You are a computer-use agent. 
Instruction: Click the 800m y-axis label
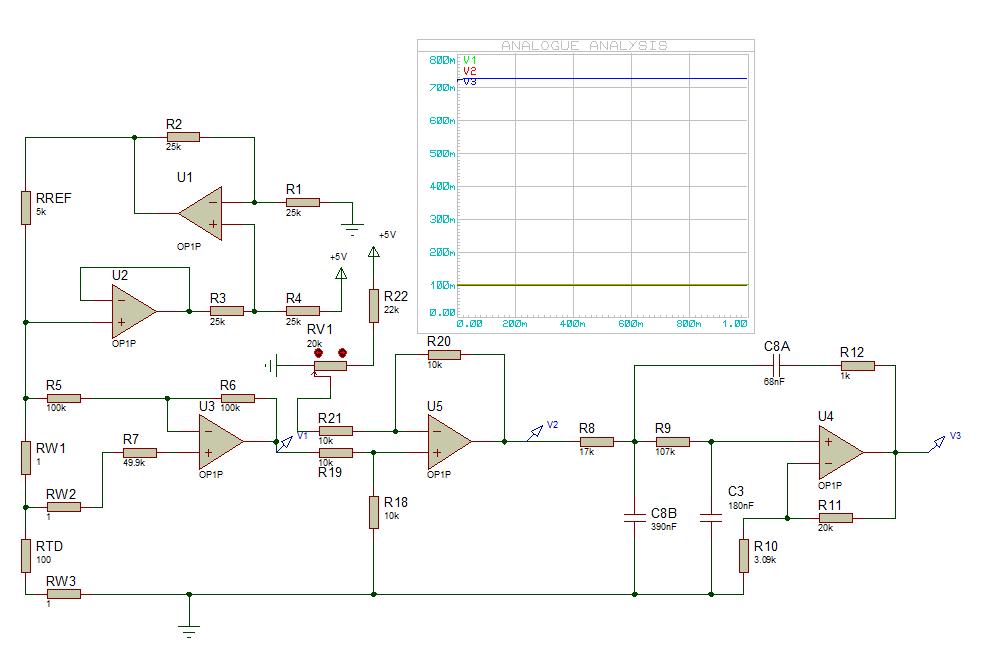pyautogui.click(x=442, y=60)
